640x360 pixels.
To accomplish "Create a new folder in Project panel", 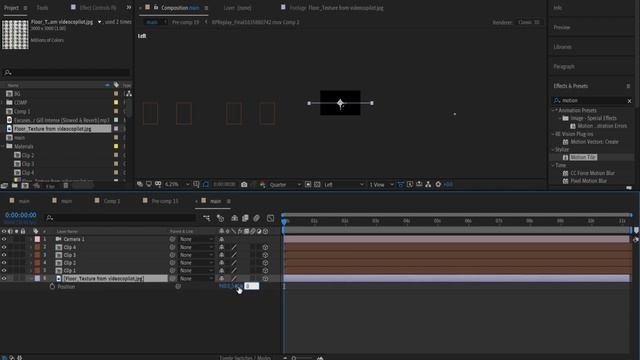I will click(x=15, y=186).
